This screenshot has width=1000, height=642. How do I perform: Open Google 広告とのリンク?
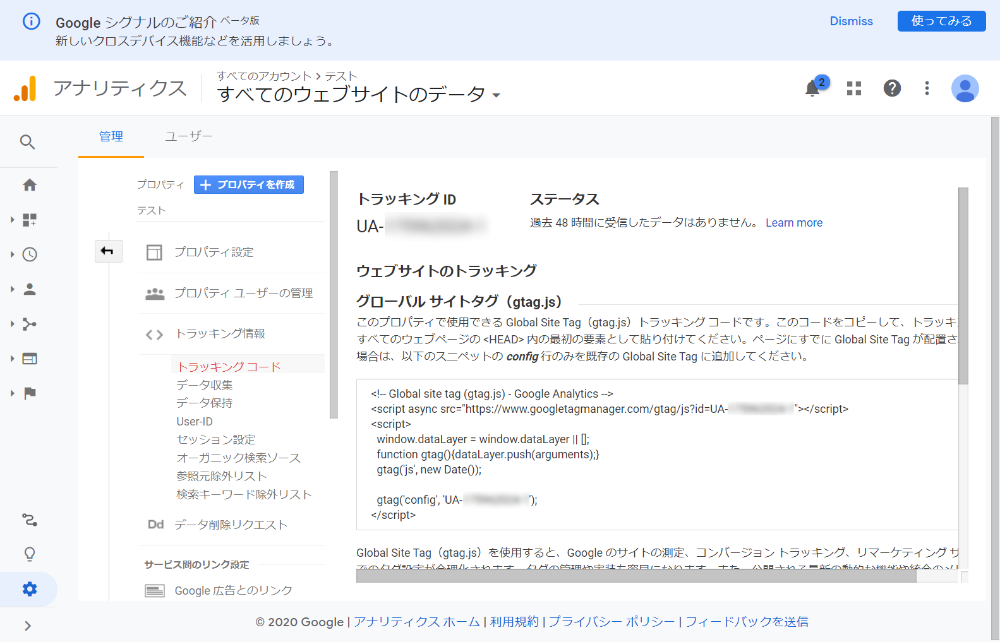233,590
